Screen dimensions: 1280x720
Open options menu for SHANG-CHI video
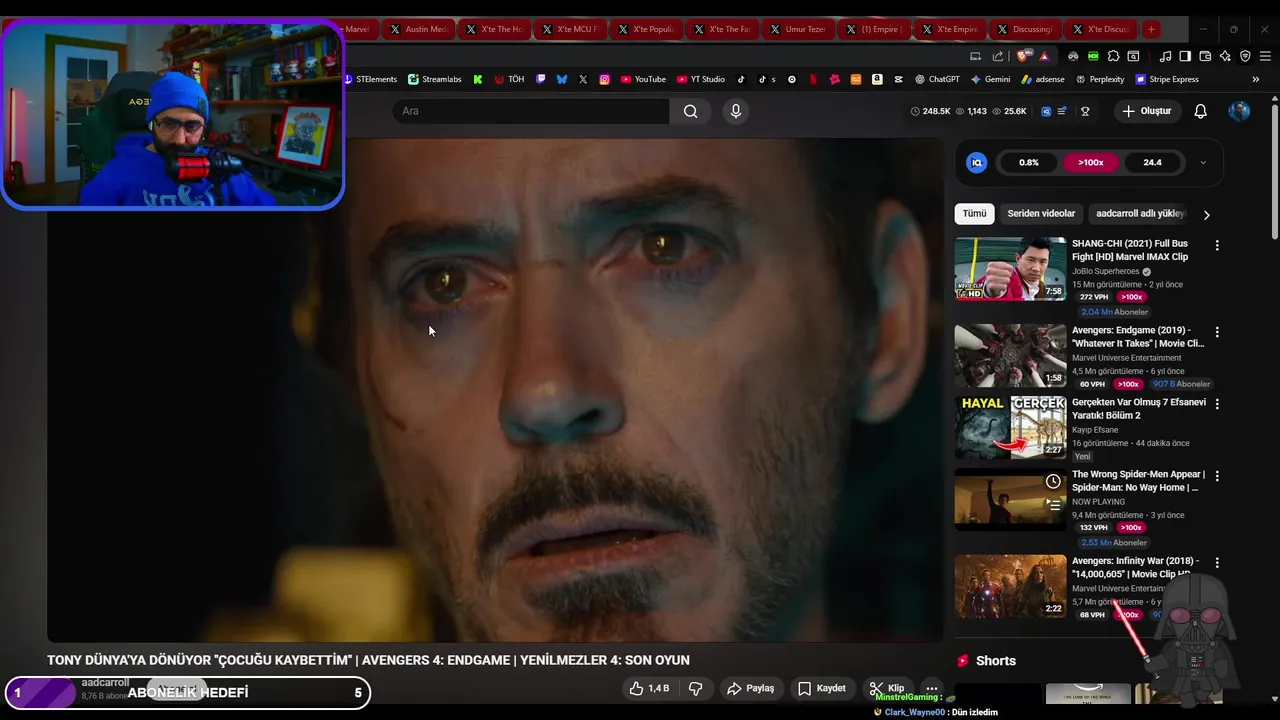click(x=1217, y=245)
